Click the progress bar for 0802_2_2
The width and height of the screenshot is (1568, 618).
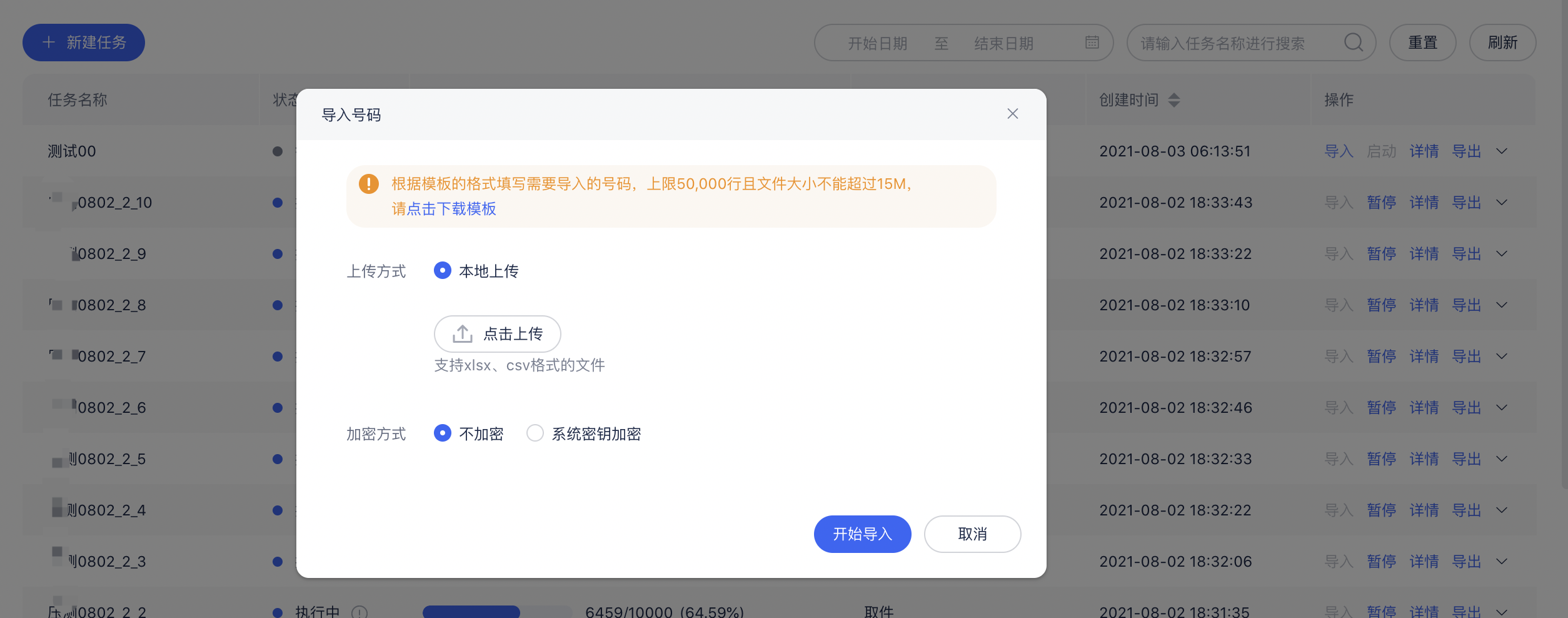(497, 612)
